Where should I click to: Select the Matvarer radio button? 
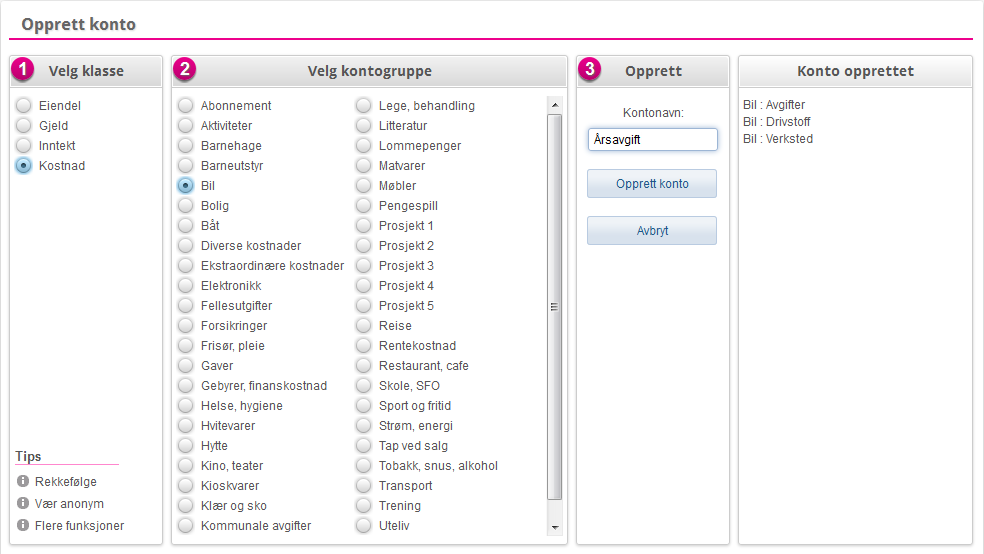[x=363, y=166]
